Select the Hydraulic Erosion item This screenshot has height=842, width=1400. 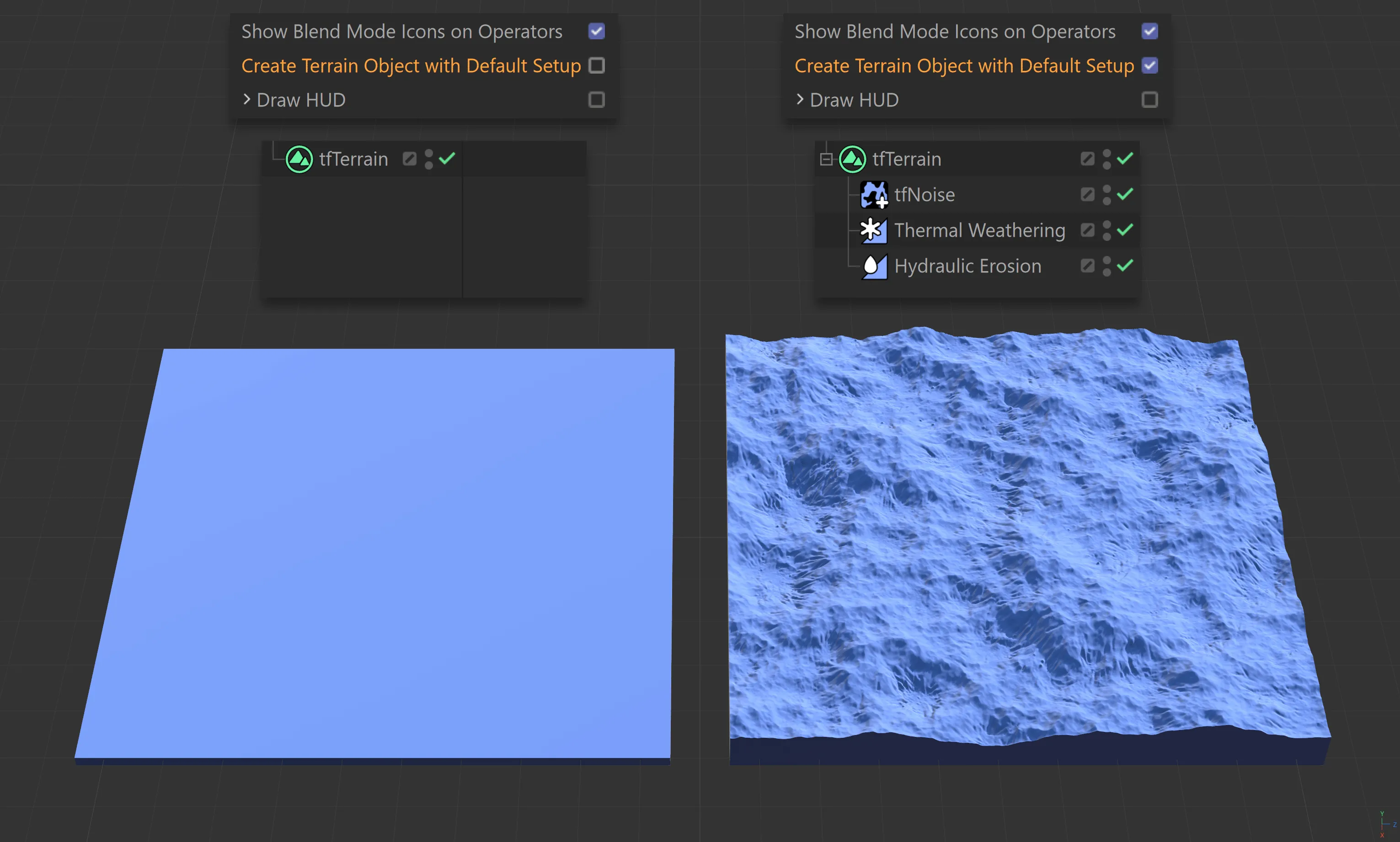pyautogui.click(x=967, y=266)
